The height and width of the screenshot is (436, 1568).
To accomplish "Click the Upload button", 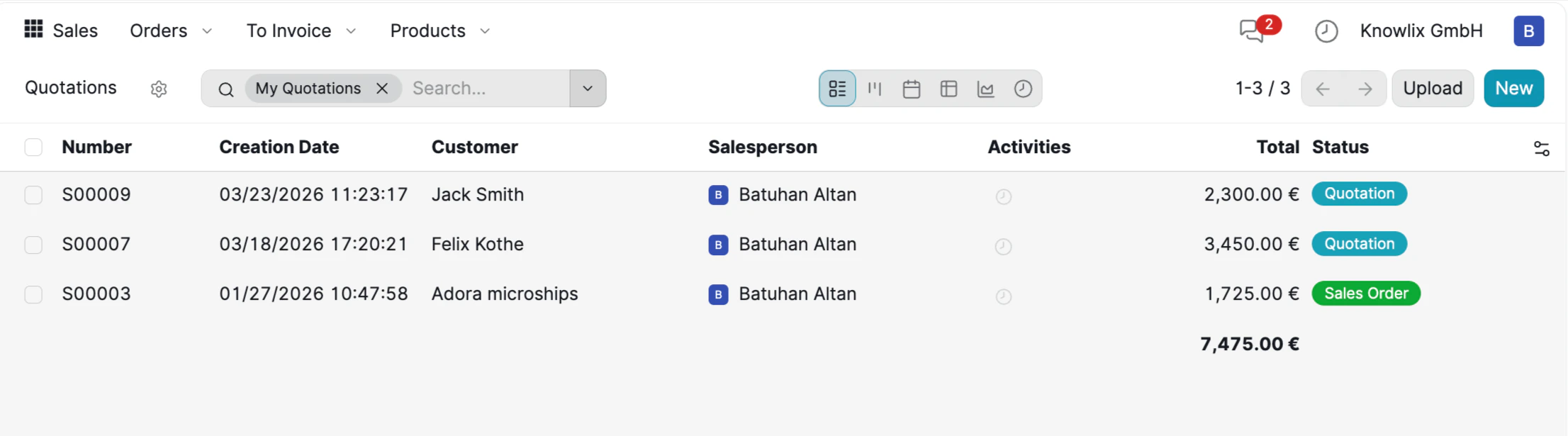I will click(x=1433, y=89).
